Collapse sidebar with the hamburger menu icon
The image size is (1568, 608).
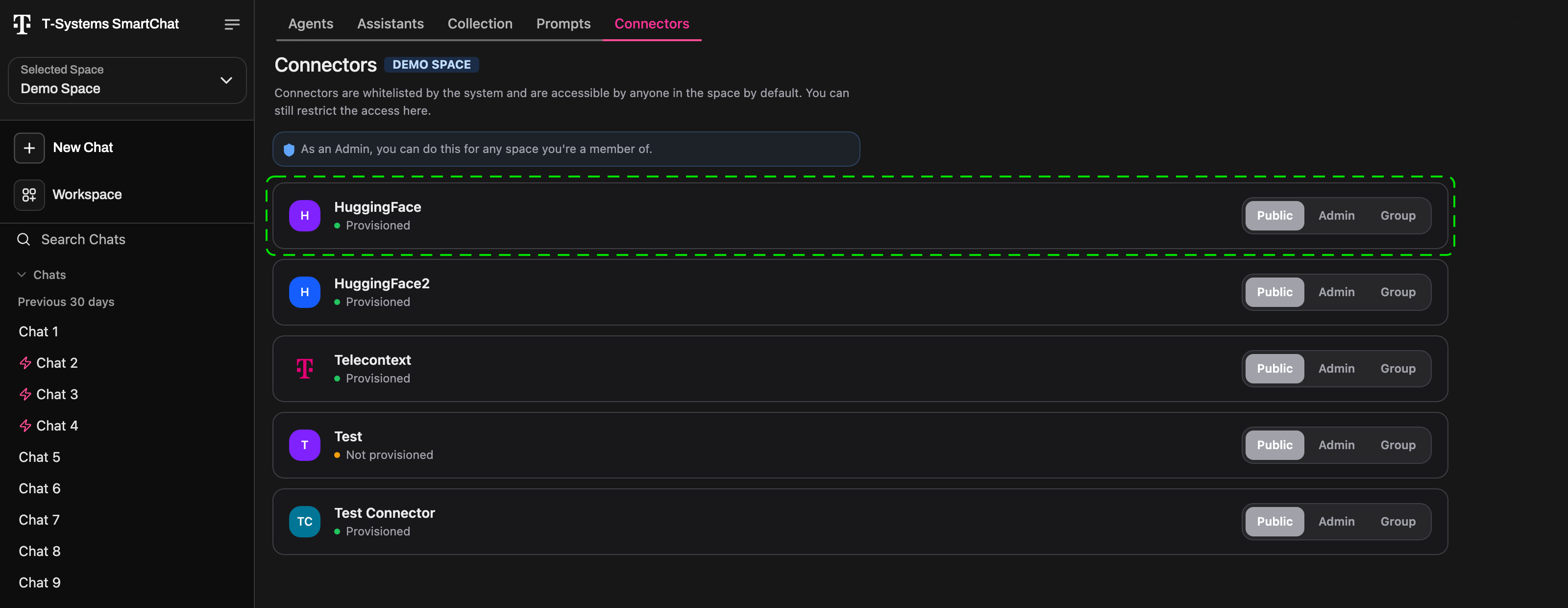click(x=232, y=25)
